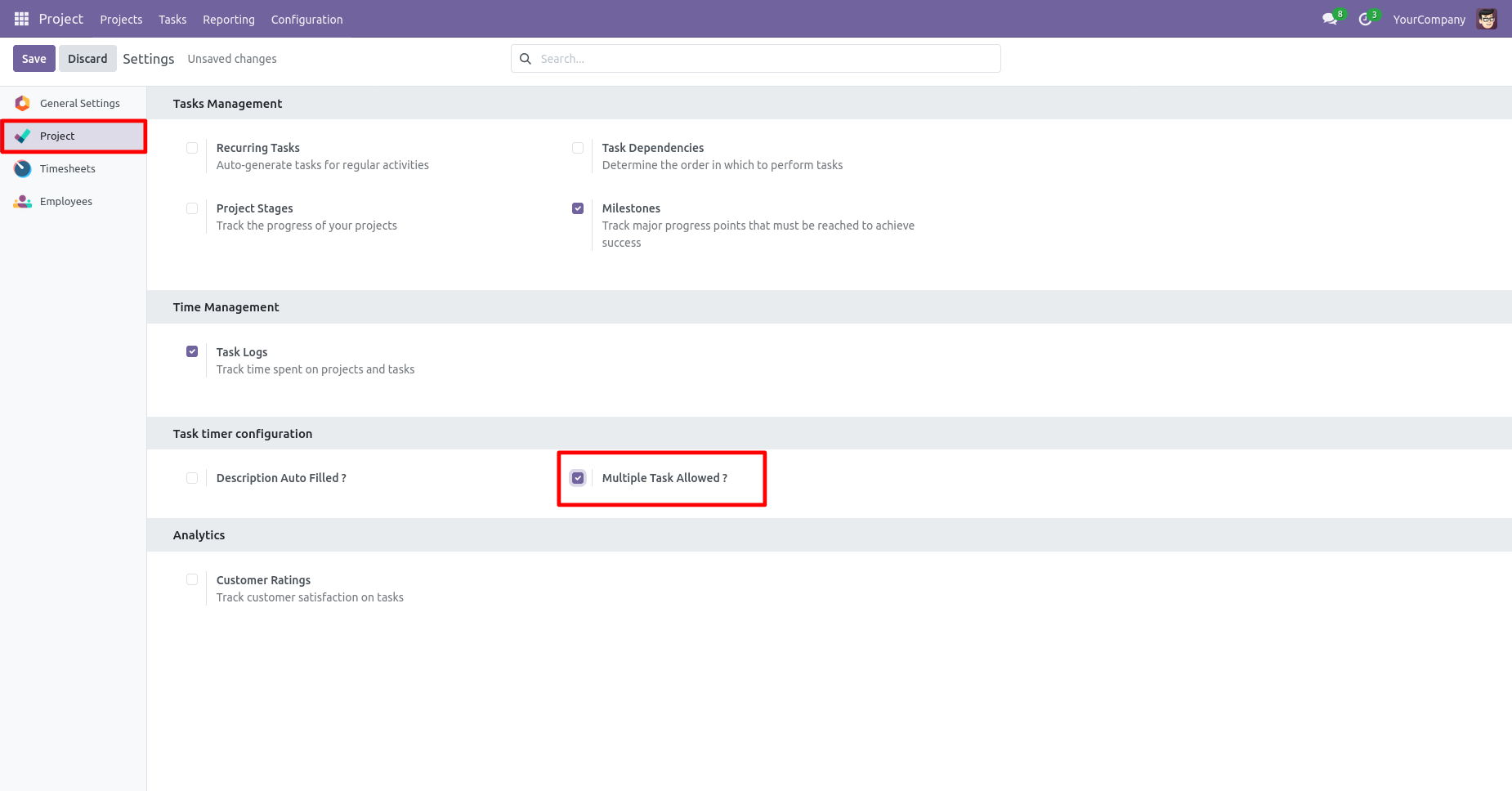Click the Discard button
The height and width of the screenshot is (791, 1512).
tap(87, 59)
